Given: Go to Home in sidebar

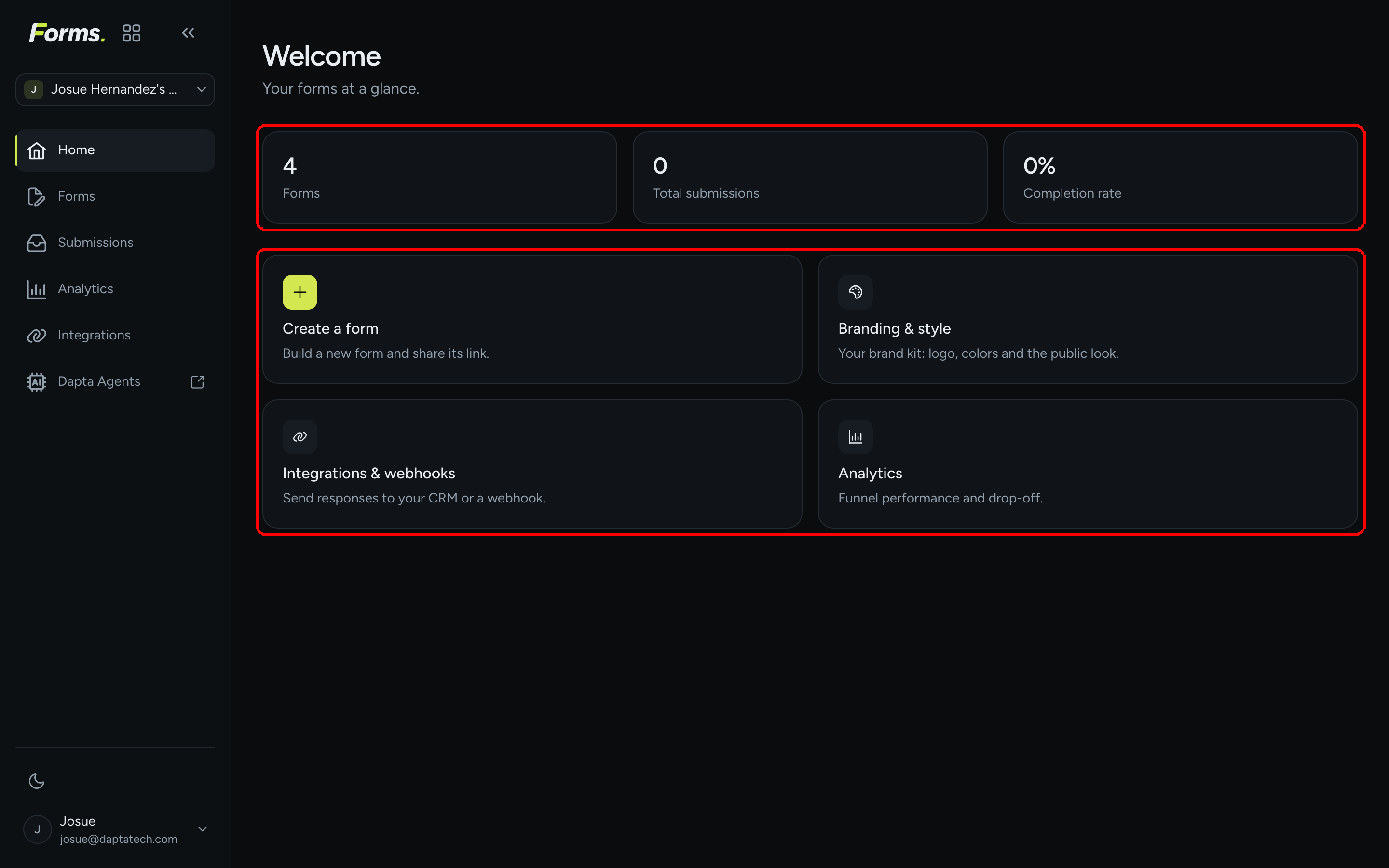Looking at the screenshot, I should pyautogui.click(x=115, y=150).
